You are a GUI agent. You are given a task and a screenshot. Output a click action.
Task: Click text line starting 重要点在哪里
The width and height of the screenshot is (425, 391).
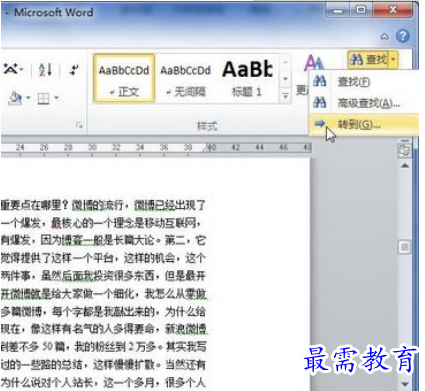pos(103,205)
